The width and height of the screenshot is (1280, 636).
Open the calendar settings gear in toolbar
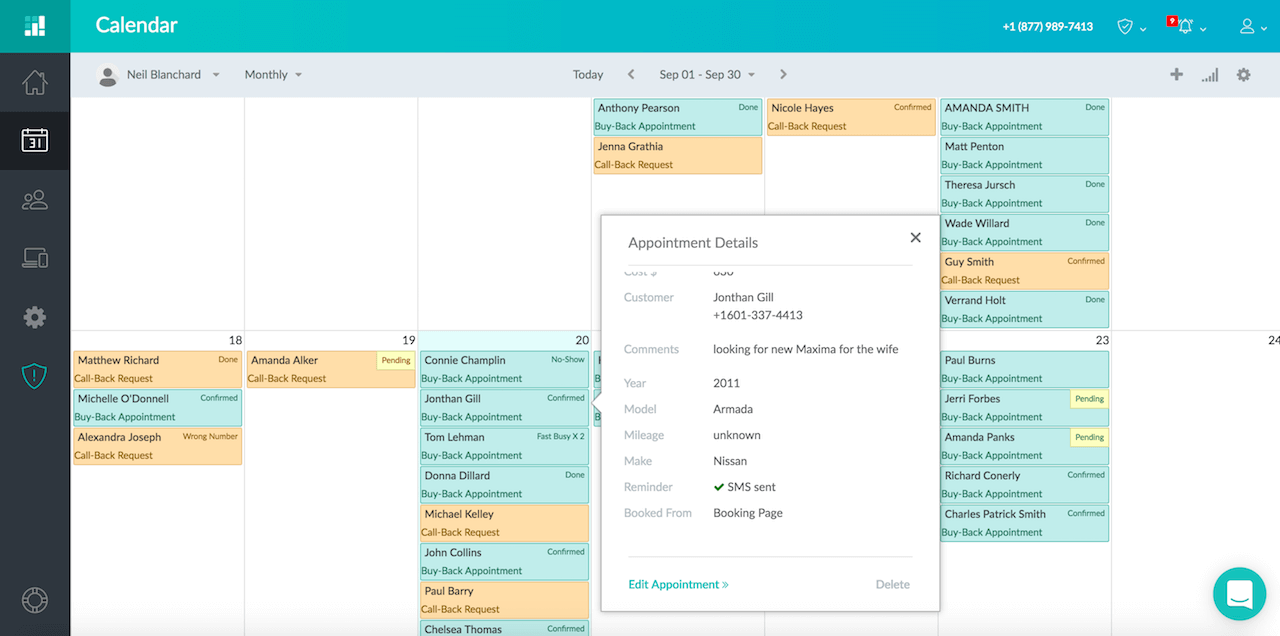pos(1243,75)
